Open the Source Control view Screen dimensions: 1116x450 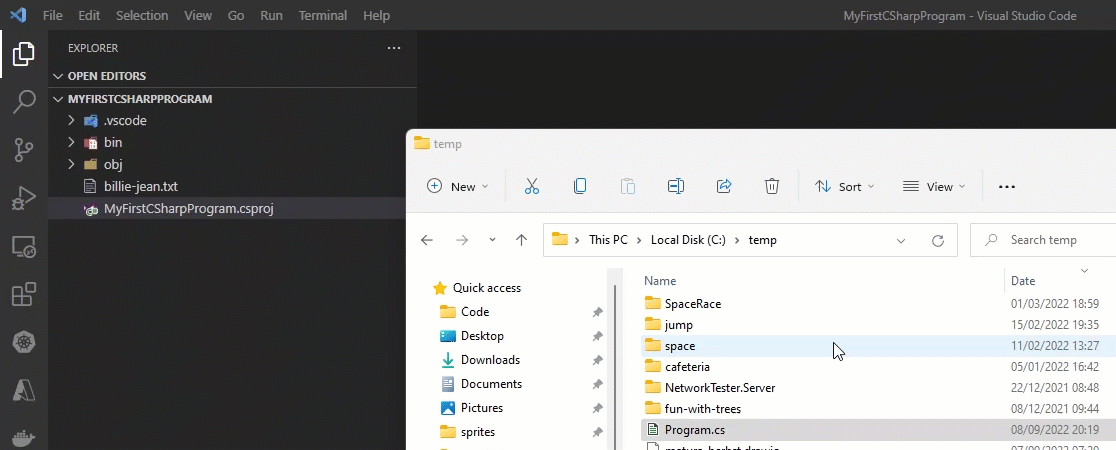[24, 150]
